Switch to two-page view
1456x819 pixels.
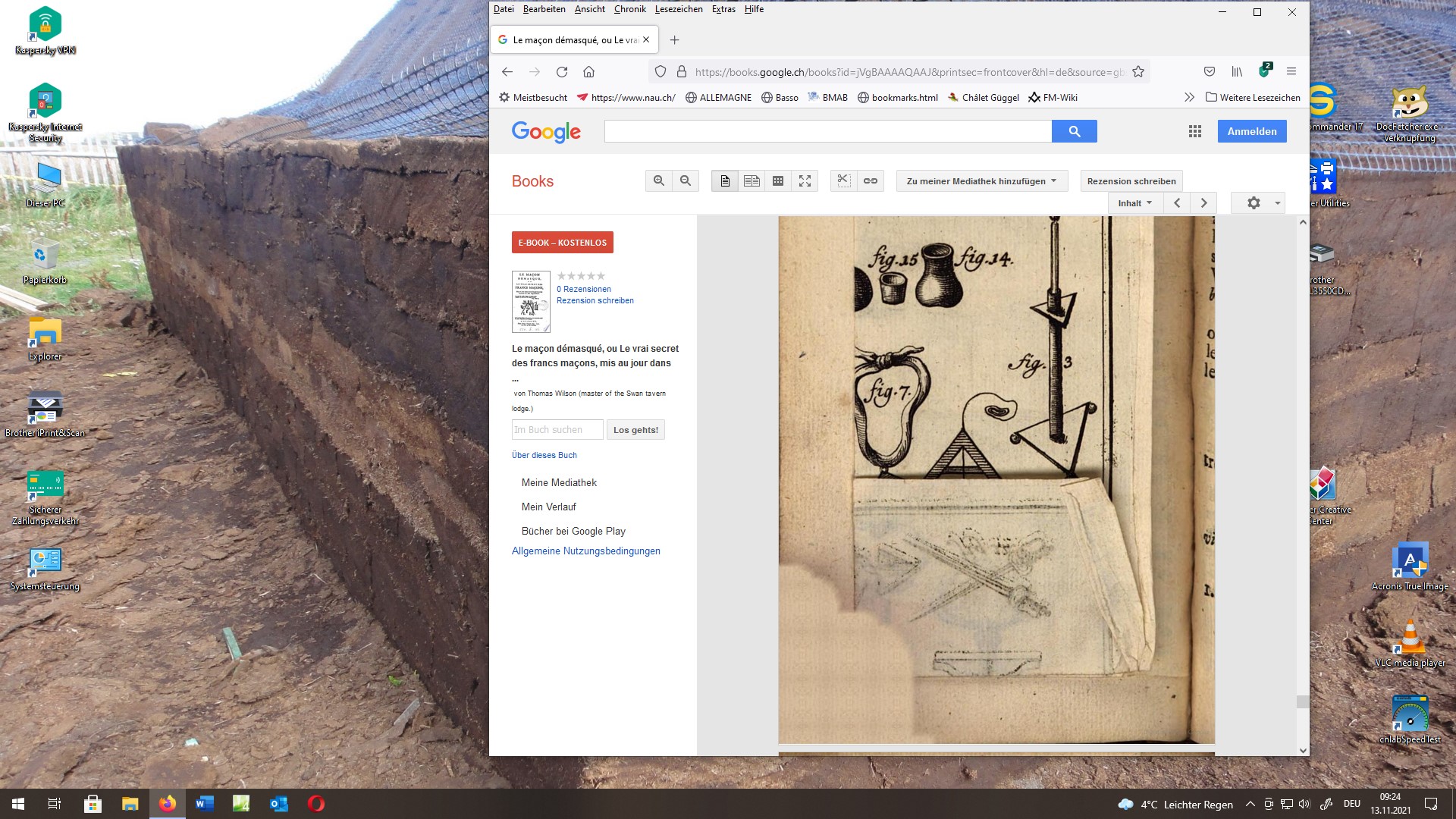pyautogui.click(x=752, y=181)
